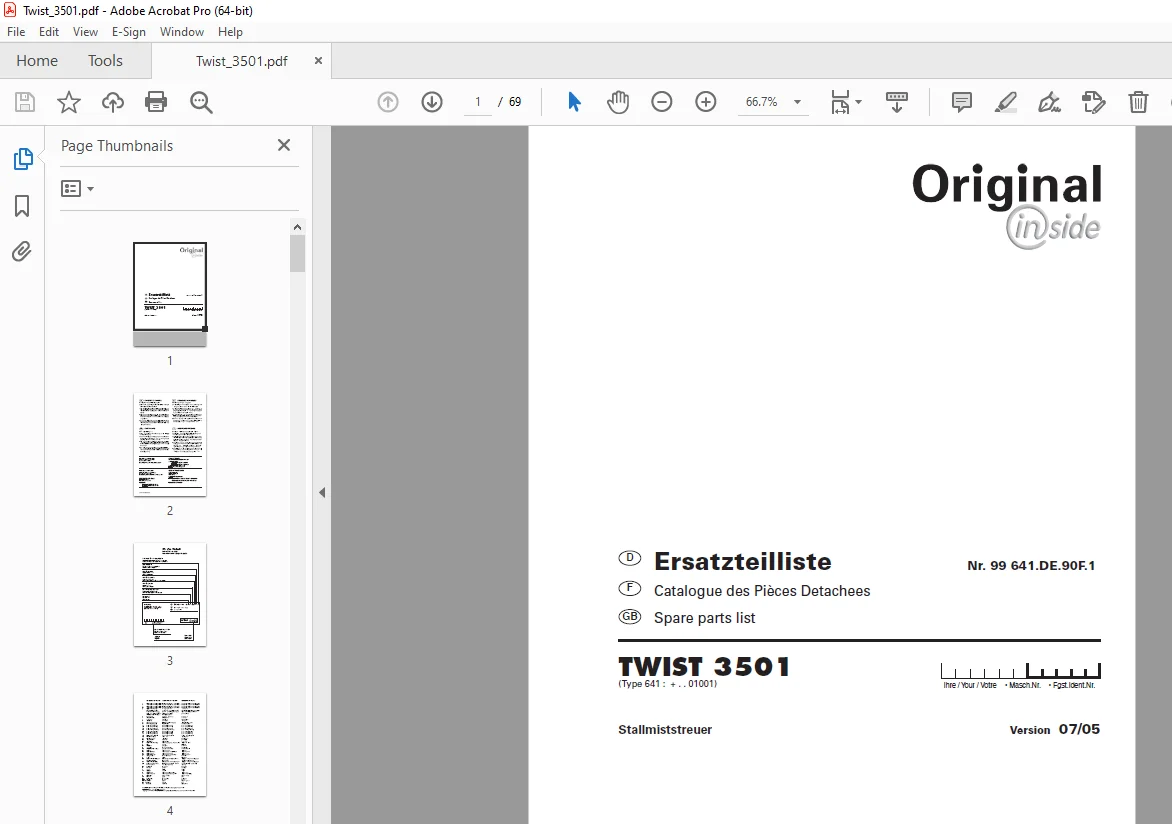Click the '(Type 641 : + . . 01001)' text
Viewport: 1172px width, 824px height.
(667, 683)
